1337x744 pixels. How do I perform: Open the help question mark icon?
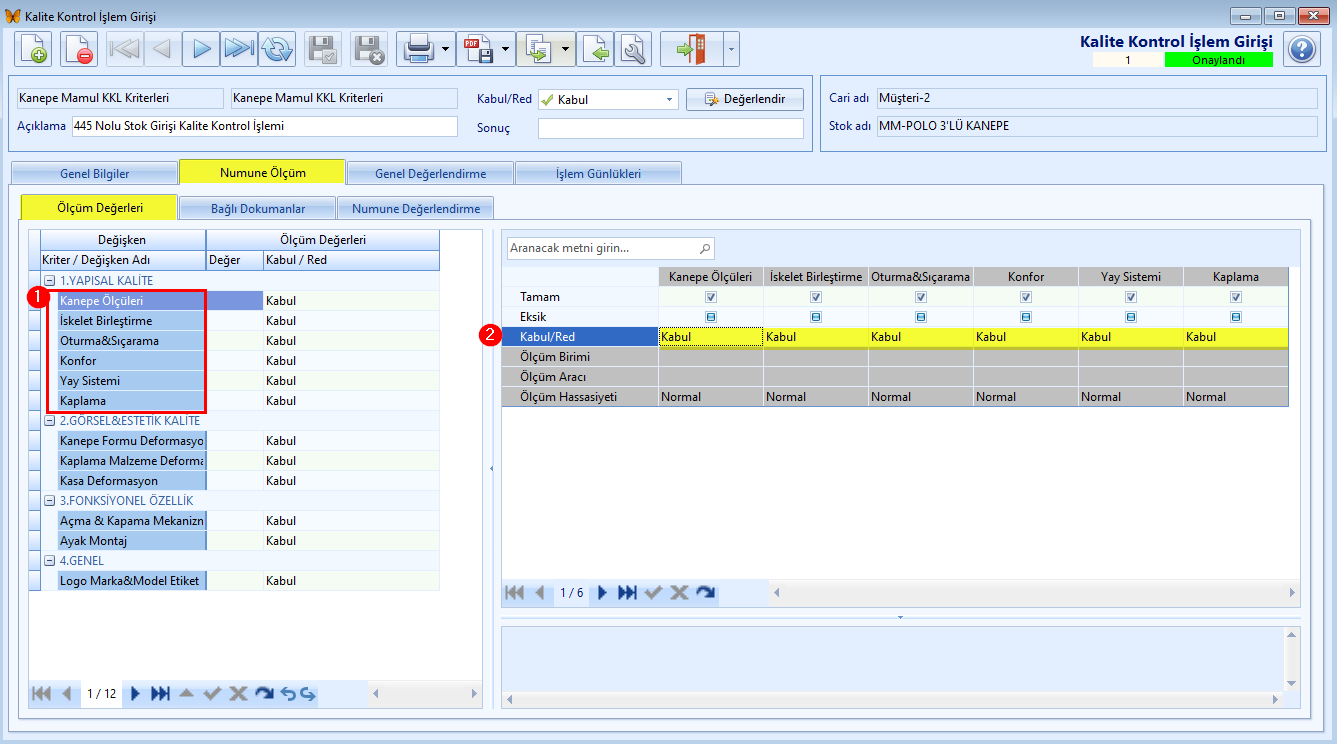point(1301,48)
